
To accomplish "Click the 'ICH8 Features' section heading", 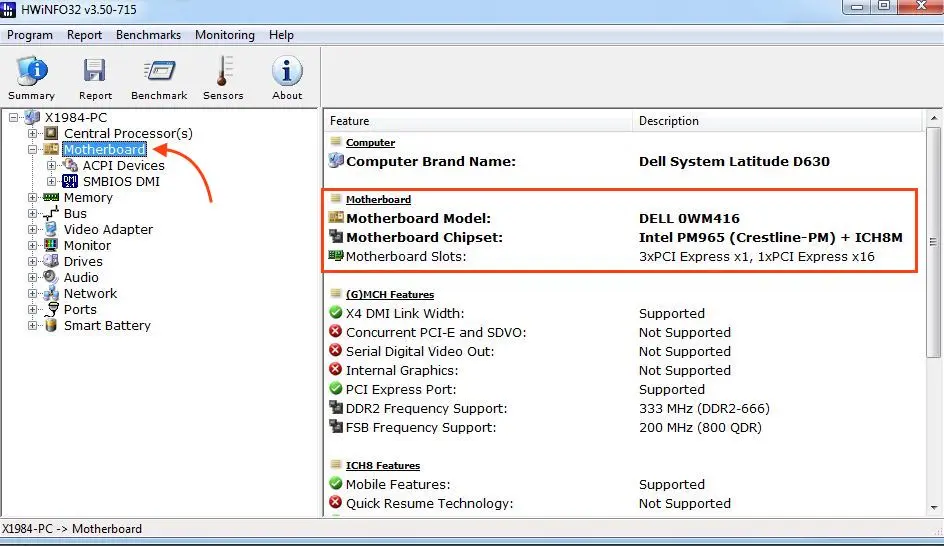I will pos(382,465).
